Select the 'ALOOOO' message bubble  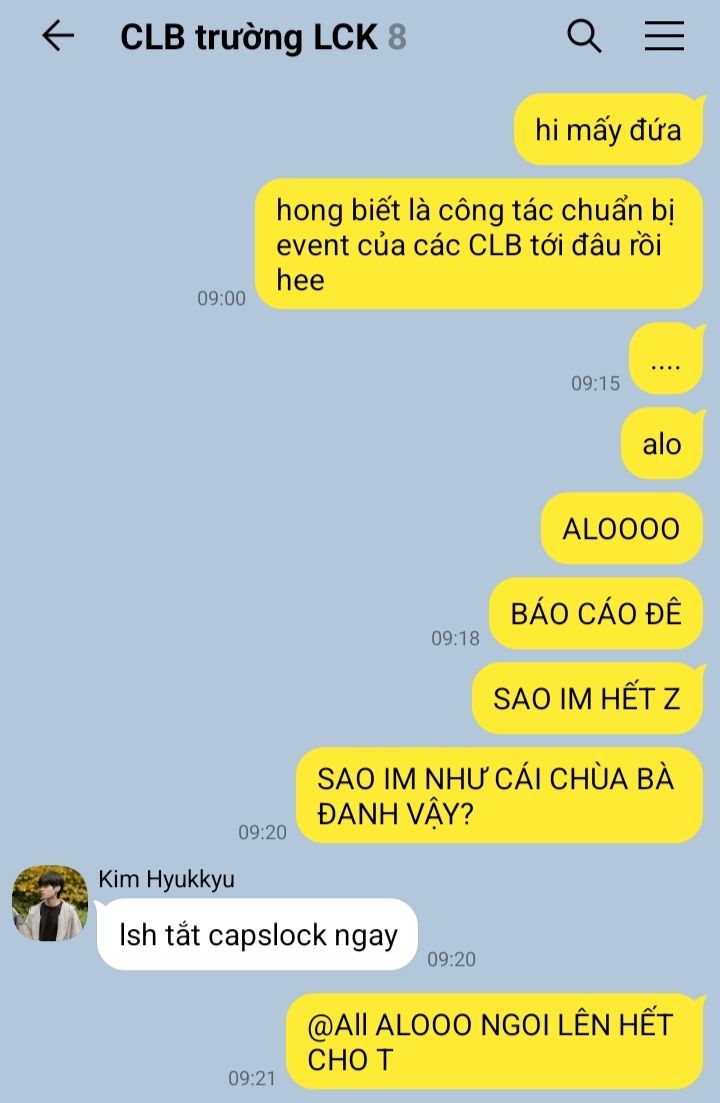622,529
